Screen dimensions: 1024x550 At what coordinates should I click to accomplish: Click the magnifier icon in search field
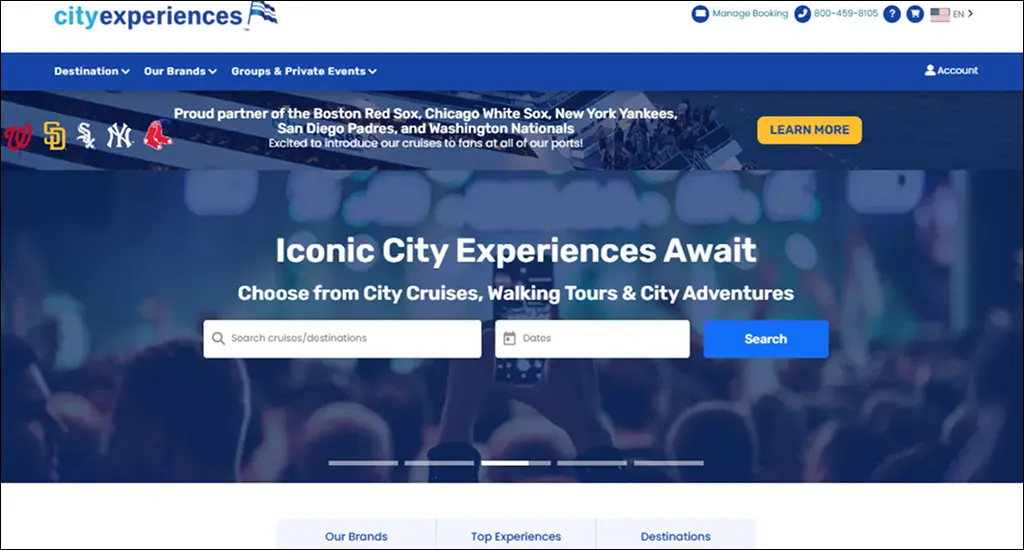218,338
